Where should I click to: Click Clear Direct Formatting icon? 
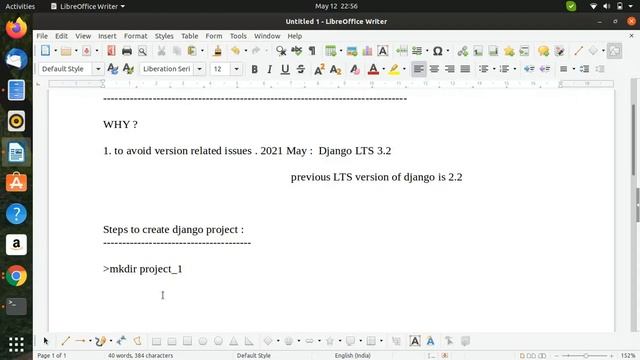(x=354, y=69)
